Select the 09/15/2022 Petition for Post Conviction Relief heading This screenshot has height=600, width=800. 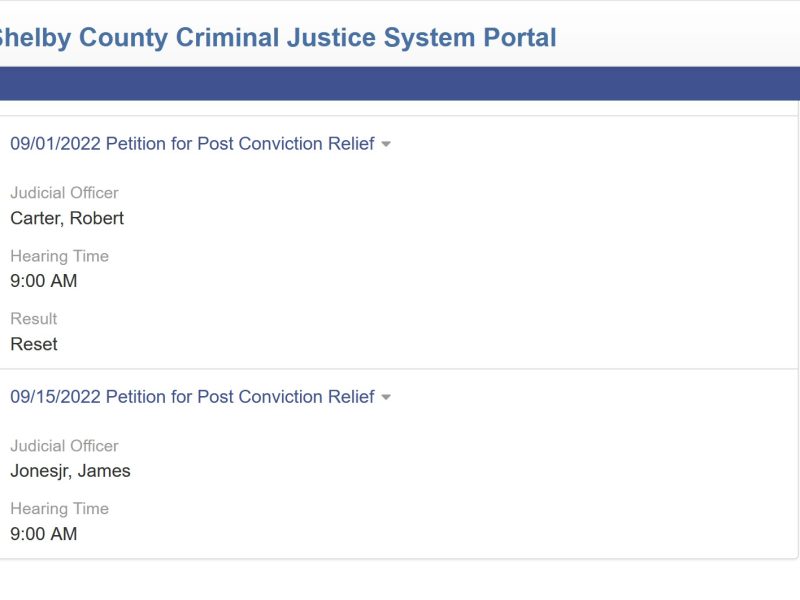[192, 397]
